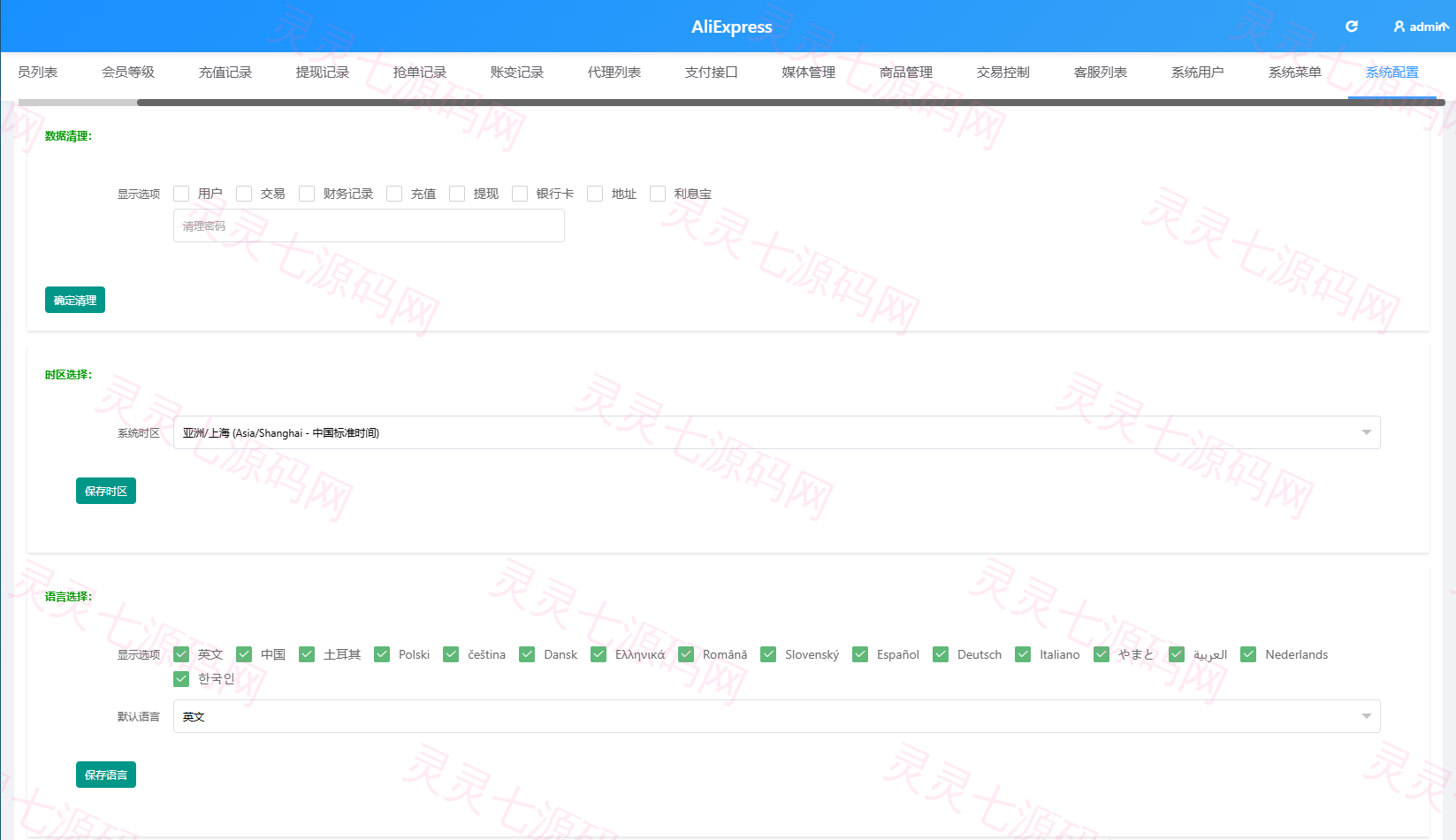This screenshot has height=840, width=1456.
Task: Toggle the 土耳其 language checkbox
Action: click(307, 654)
